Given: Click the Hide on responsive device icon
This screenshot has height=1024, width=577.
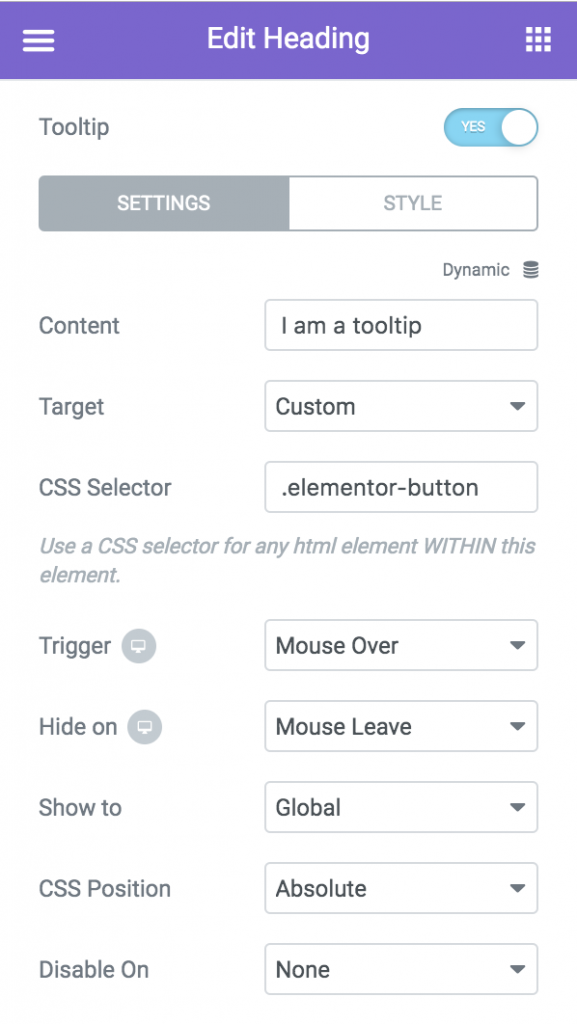Looking at the screenshot, I should point(144,727).
